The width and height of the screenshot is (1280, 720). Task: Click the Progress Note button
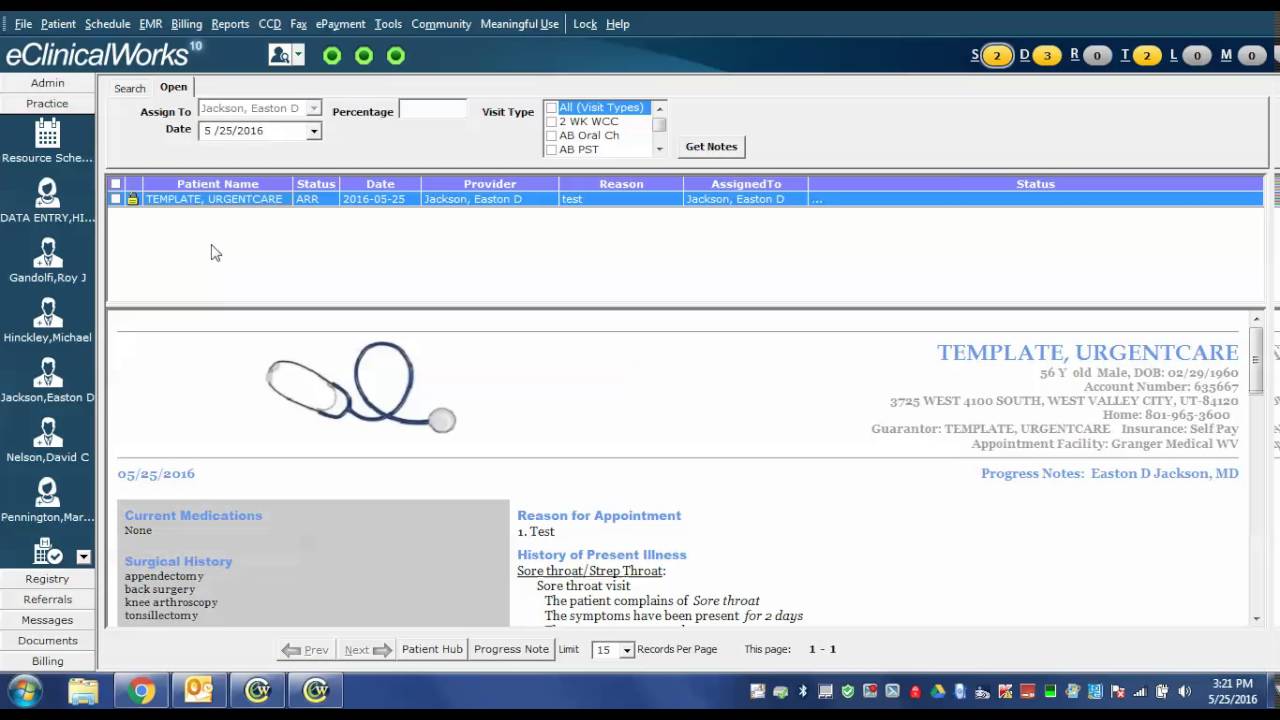point(511,650)
